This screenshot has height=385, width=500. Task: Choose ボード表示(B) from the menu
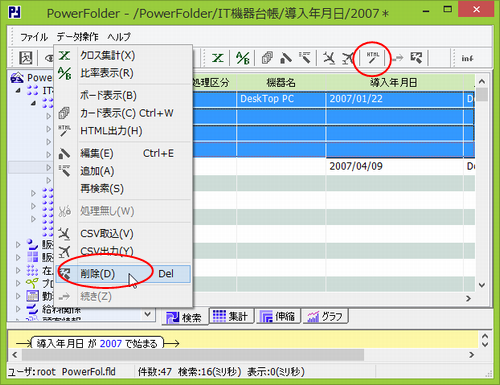tap(123, 96)
